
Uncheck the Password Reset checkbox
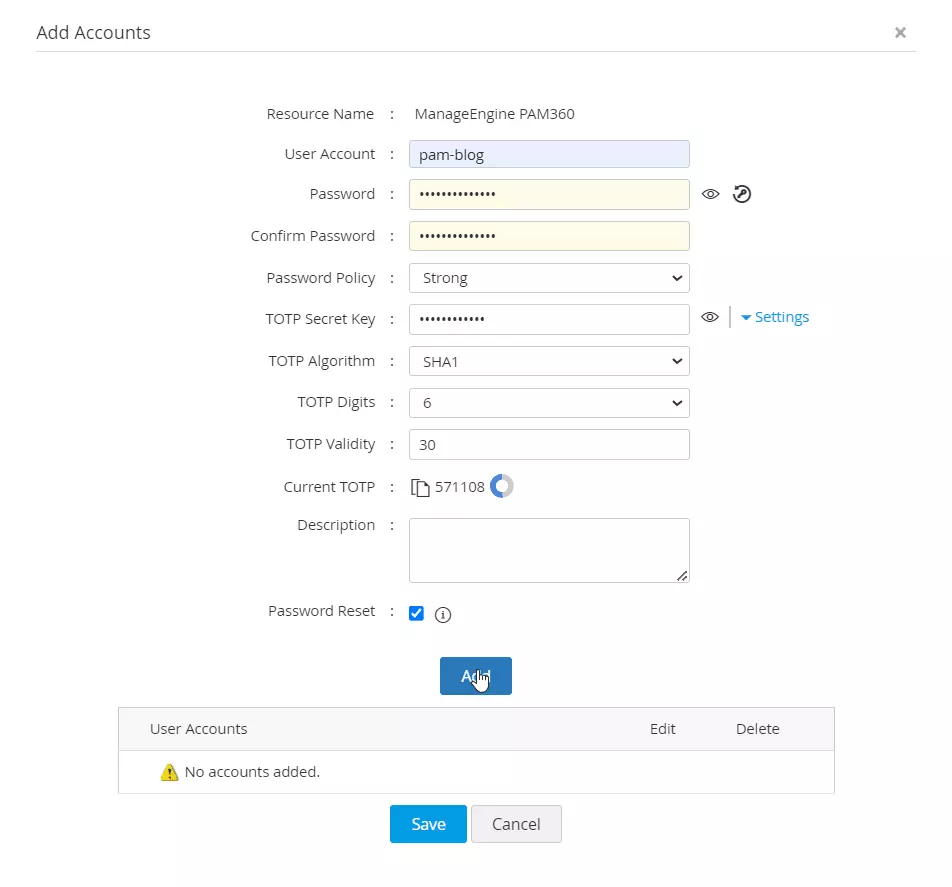coord(415,613)
